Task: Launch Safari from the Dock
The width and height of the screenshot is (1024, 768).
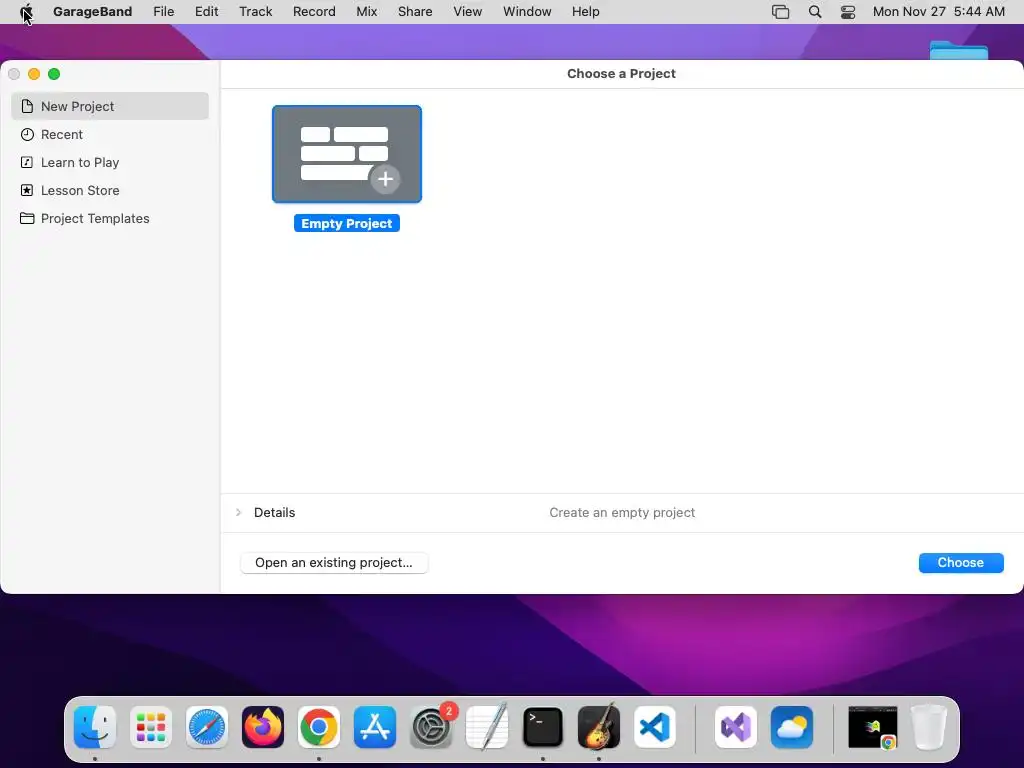Action: click(x=207, y=727)
